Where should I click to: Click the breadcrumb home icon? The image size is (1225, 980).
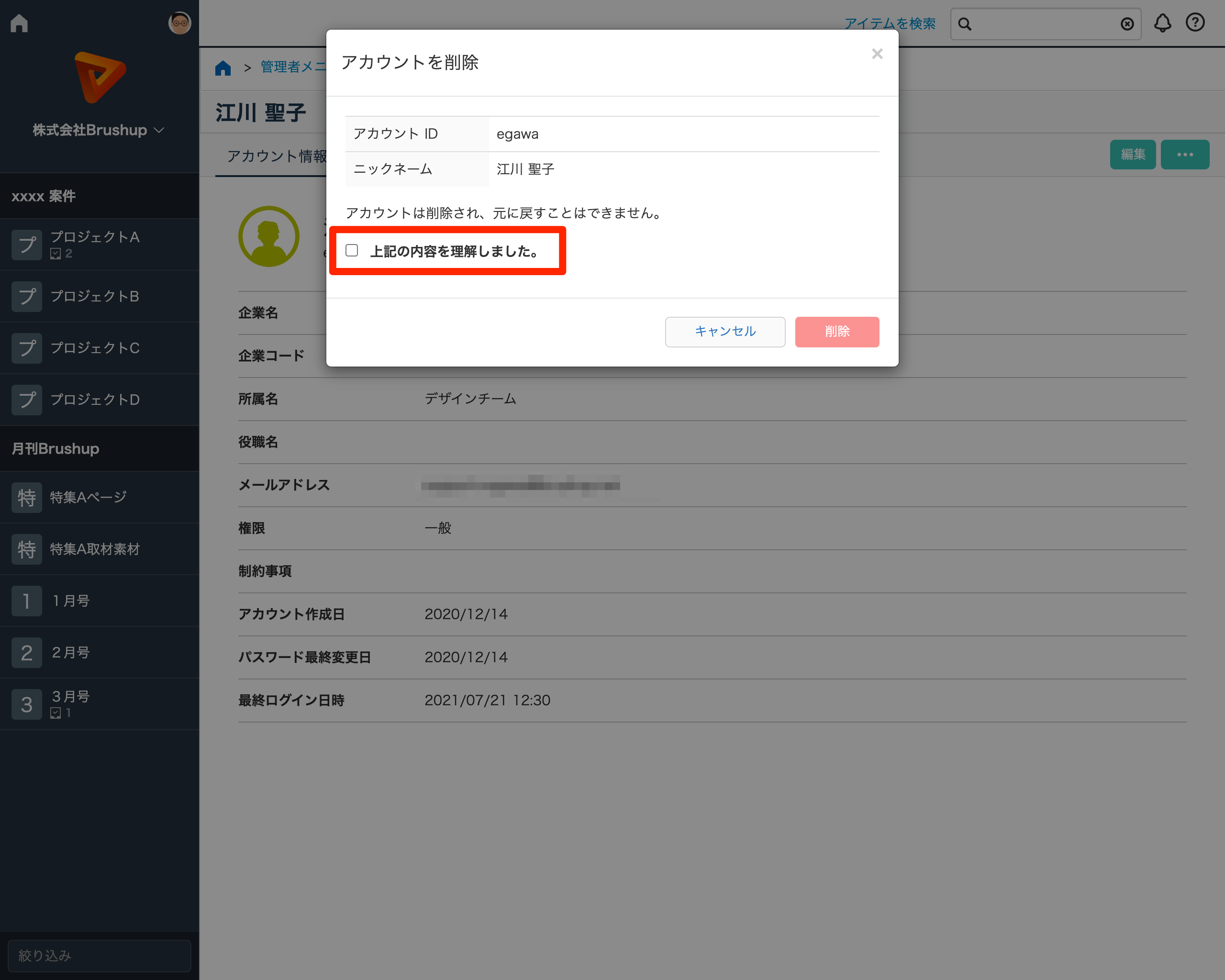point(223,68)
